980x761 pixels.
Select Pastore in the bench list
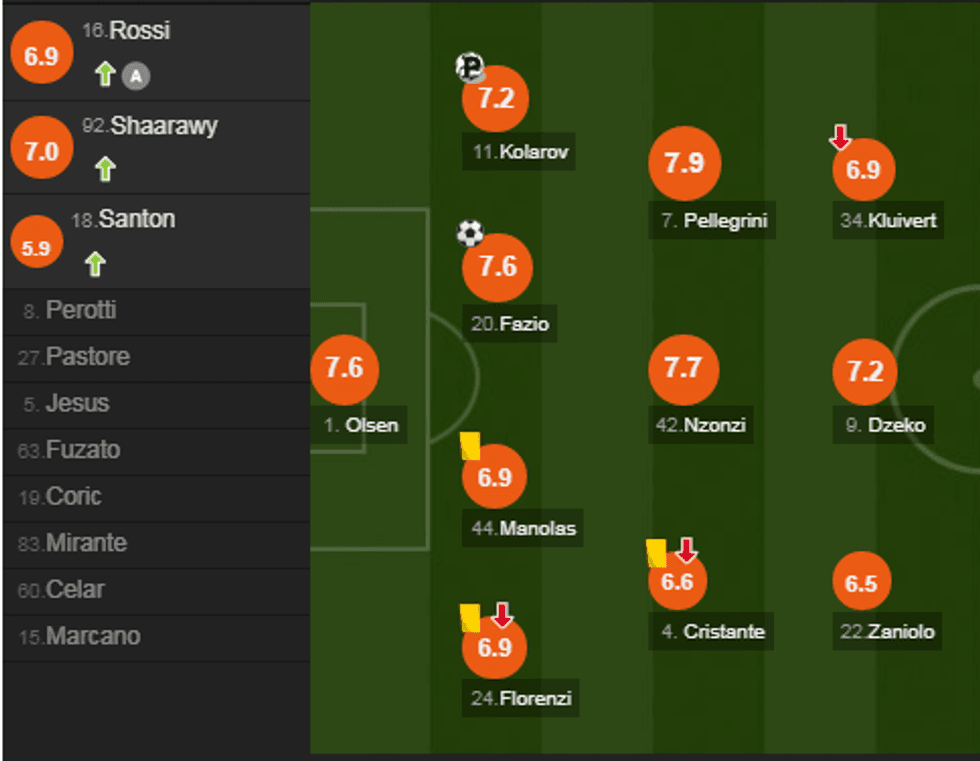tap(87, 357)
